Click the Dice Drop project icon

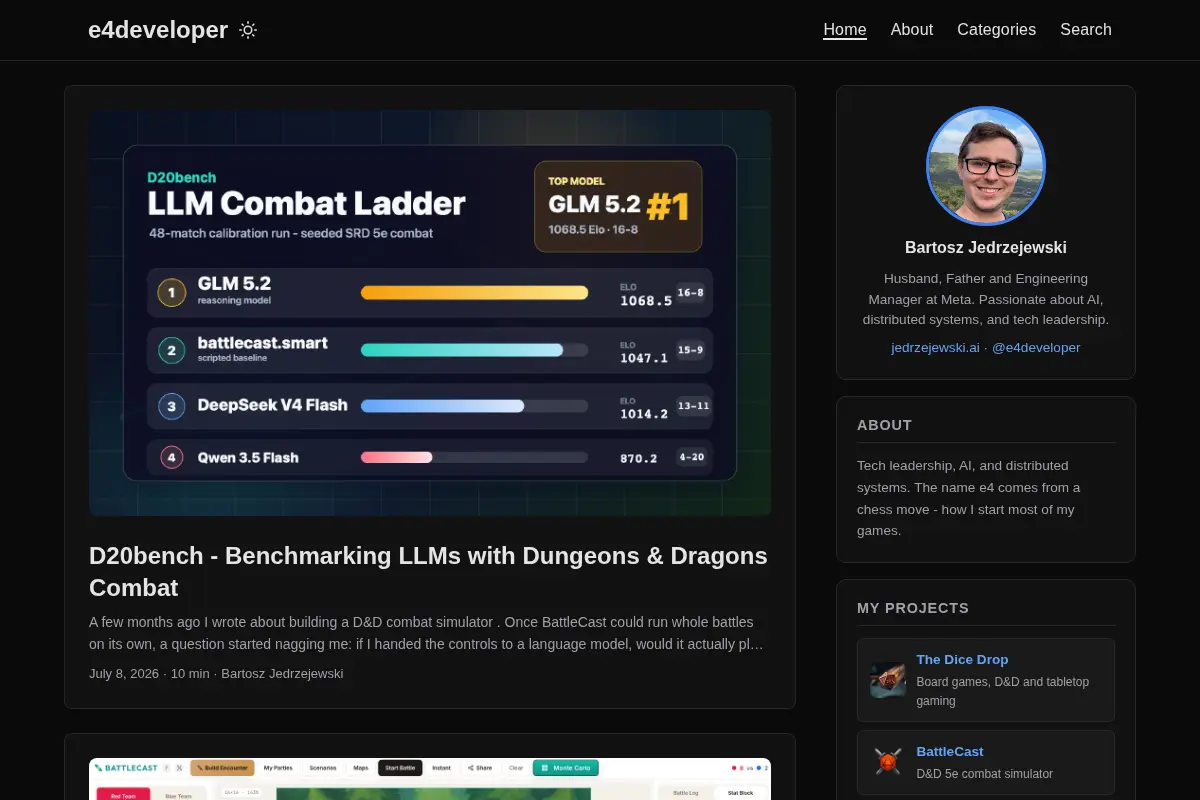click(x=887, y=680)
